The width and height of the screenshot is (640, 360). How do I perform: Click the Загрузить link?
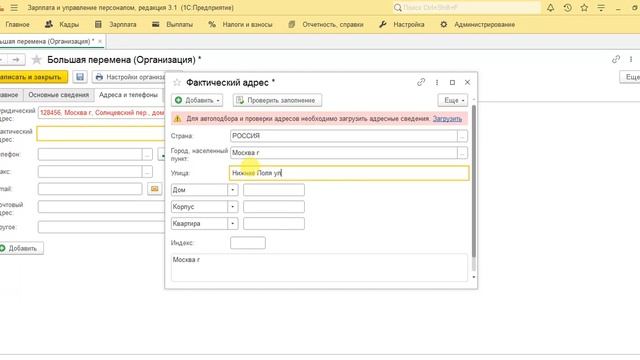pos(447,119)
